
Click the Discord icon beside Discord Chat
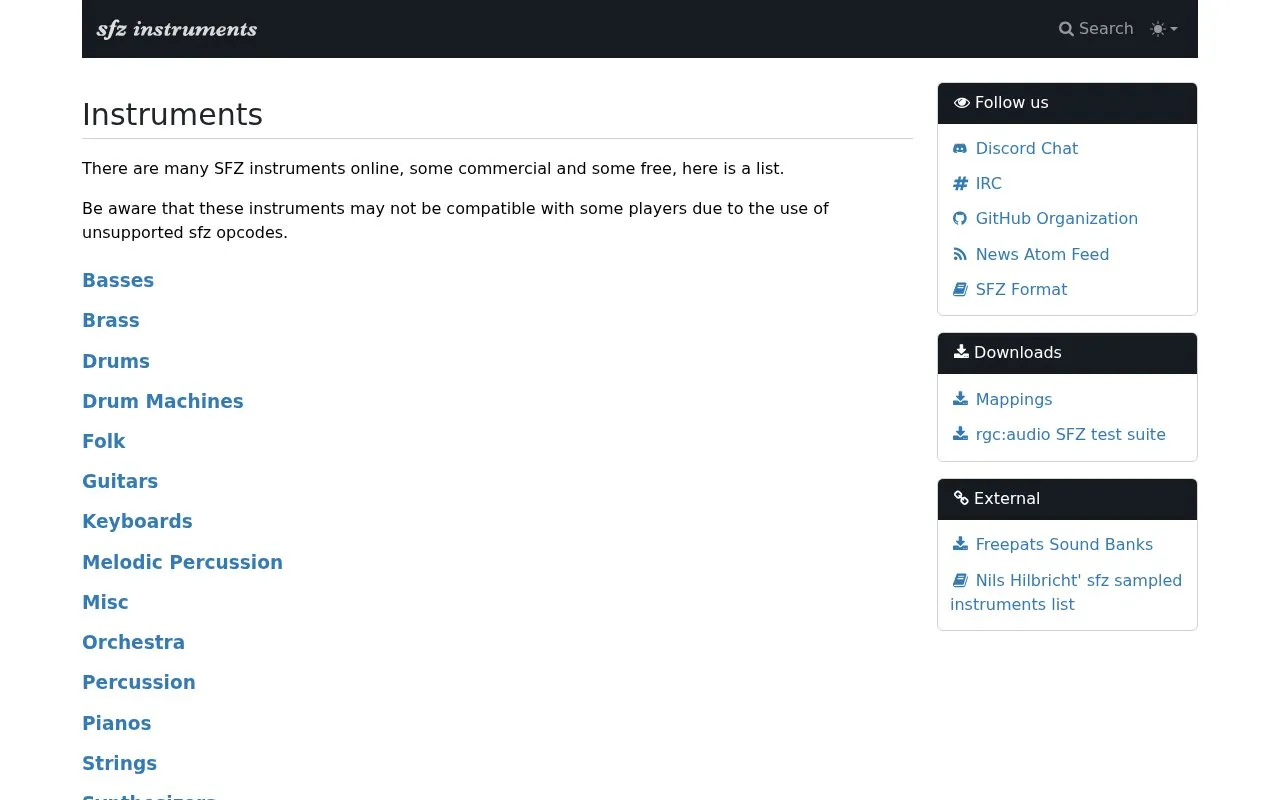click(960, 148)
